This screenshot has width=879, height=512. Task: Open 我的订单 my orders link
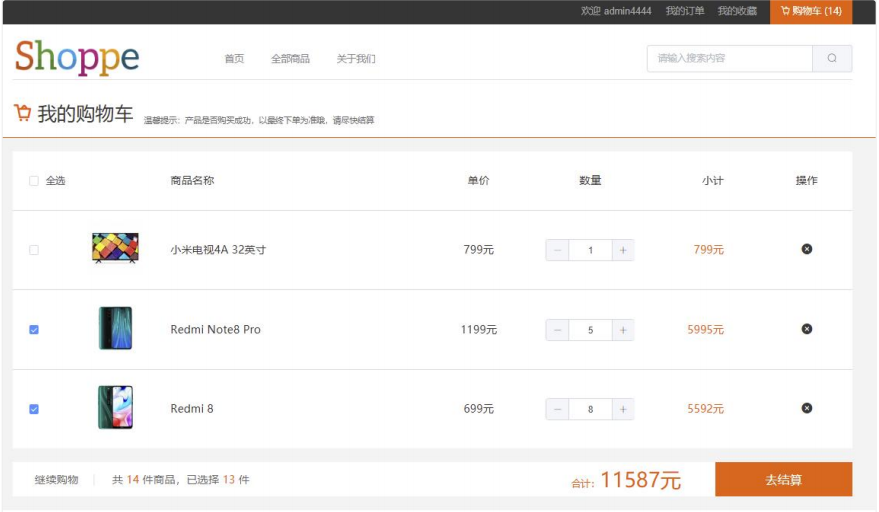[685, 11]
